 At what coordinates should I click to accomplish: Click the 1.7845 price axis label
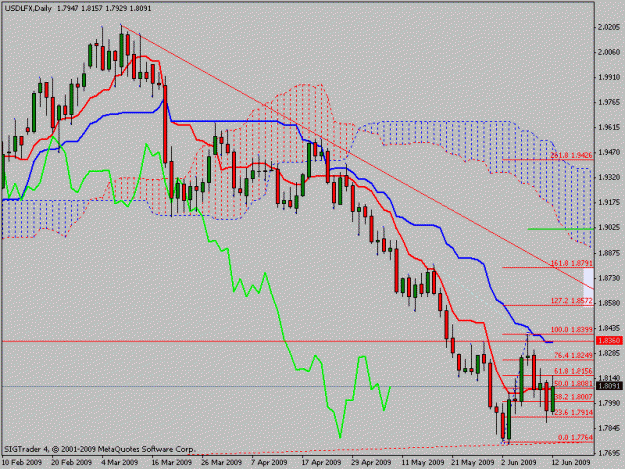pyautogui.click(x=609, y=428)
